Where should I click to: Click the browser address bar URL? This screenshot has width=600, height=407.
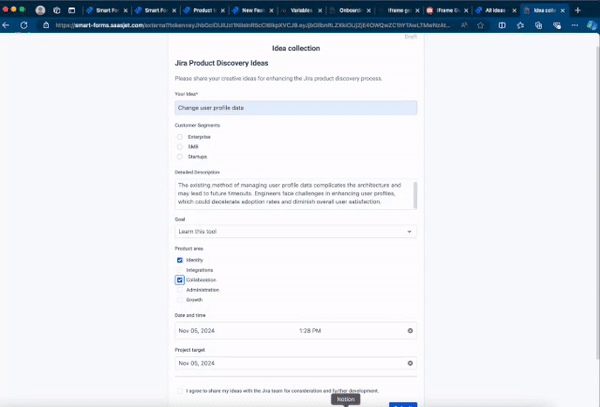click(x=253, y=25)
